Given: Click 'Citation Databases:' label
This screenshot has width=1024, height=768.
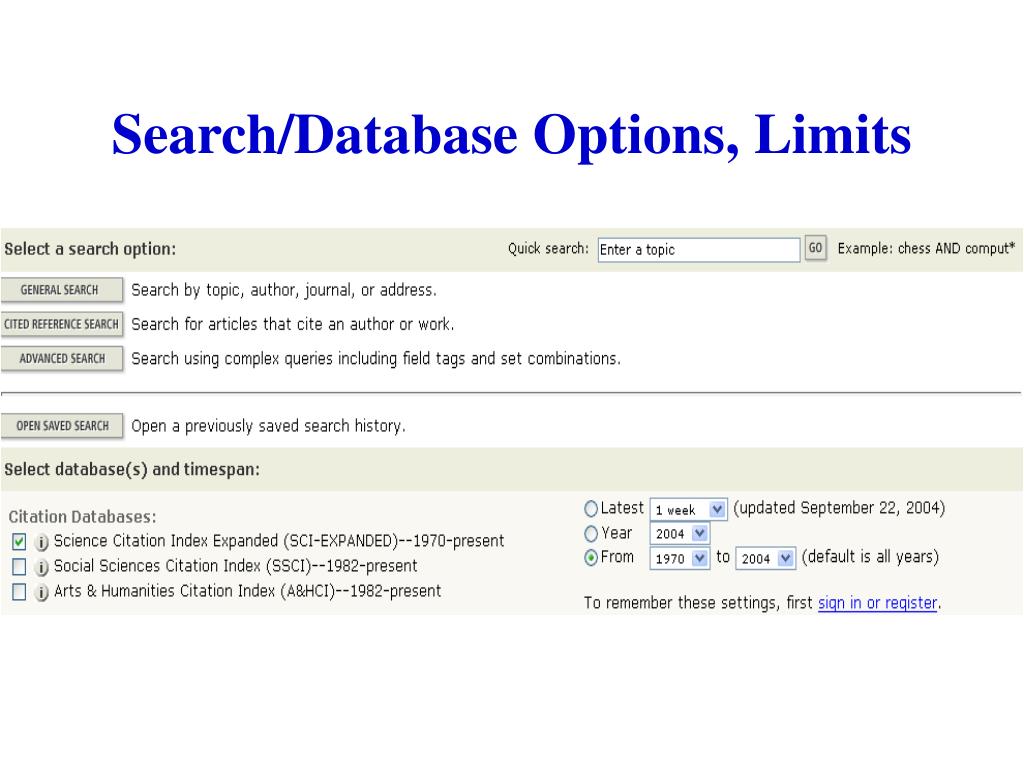Looking at the screenshot, I should [x=82, y=517].
